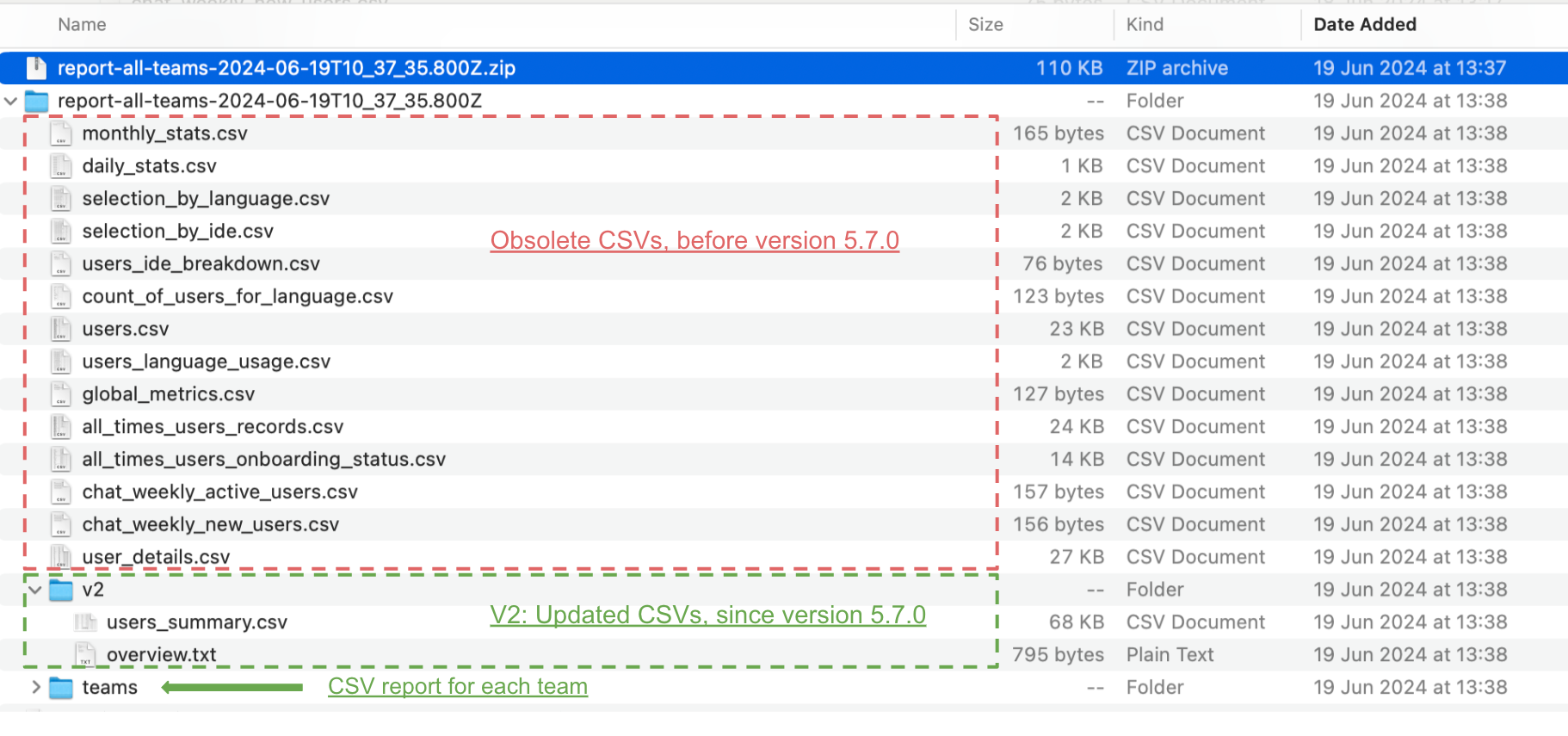This screenshot has height=736, width=1568.
Task: Click the users_summary.csv file icon
Action: 84,622
